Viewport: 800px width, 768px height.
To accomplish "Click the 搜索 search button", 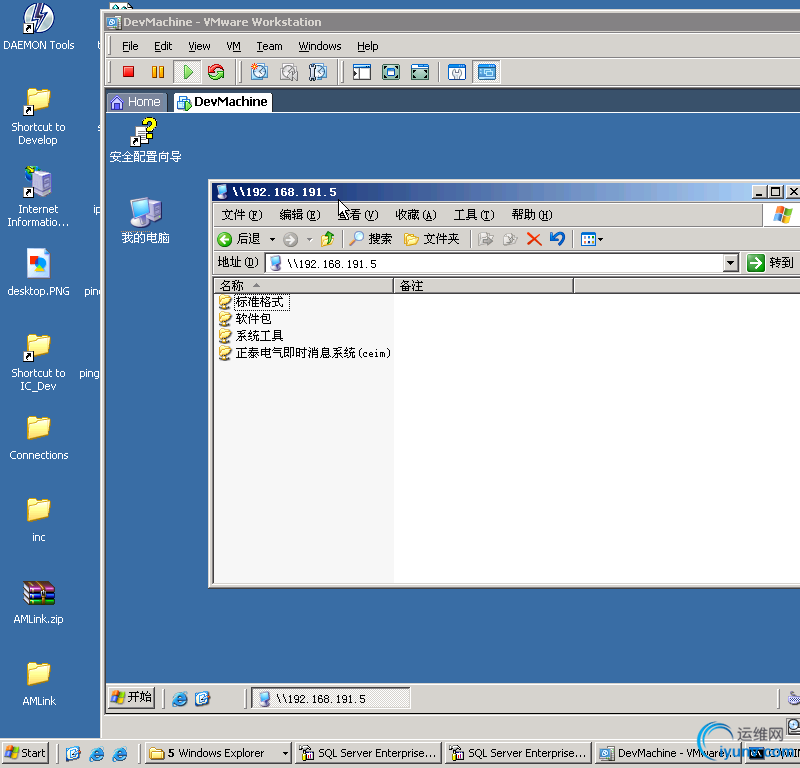I will coord(371,239).
